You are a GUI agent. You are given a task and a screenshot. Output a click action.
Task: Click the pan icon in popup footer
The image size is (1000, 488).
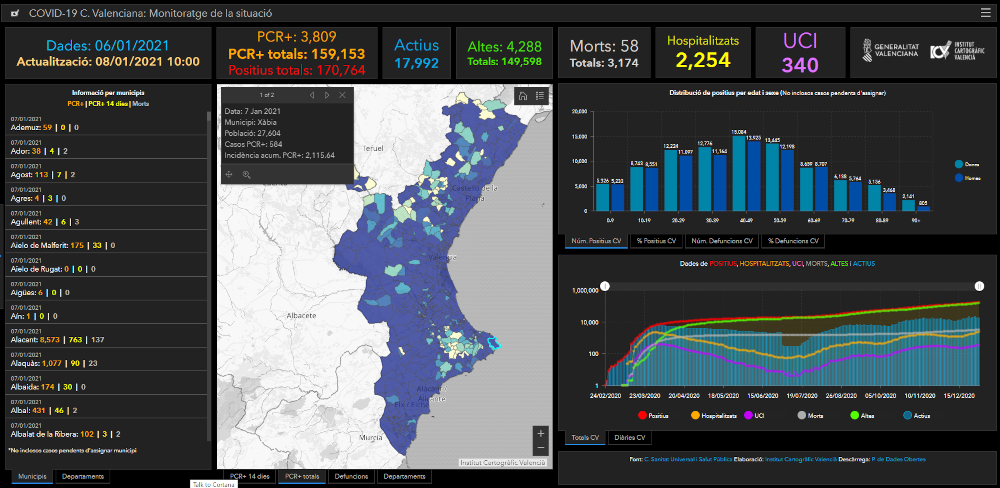228,174
